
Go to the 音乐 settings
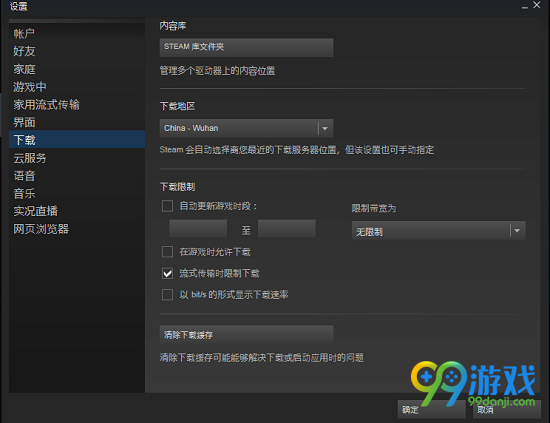click(x=77, y=193)
